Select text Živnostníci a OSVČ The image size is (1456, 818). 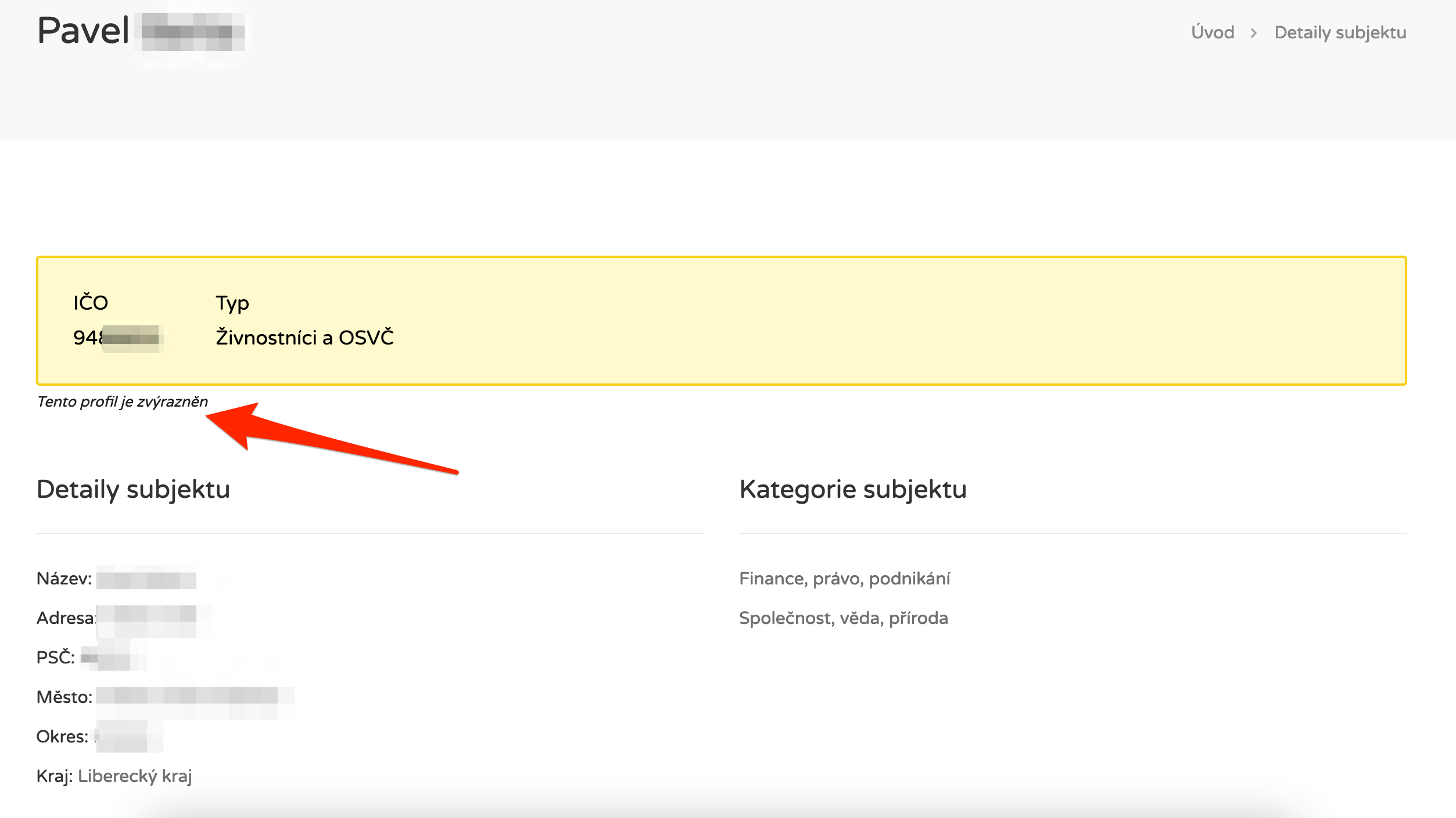[304, 337]
